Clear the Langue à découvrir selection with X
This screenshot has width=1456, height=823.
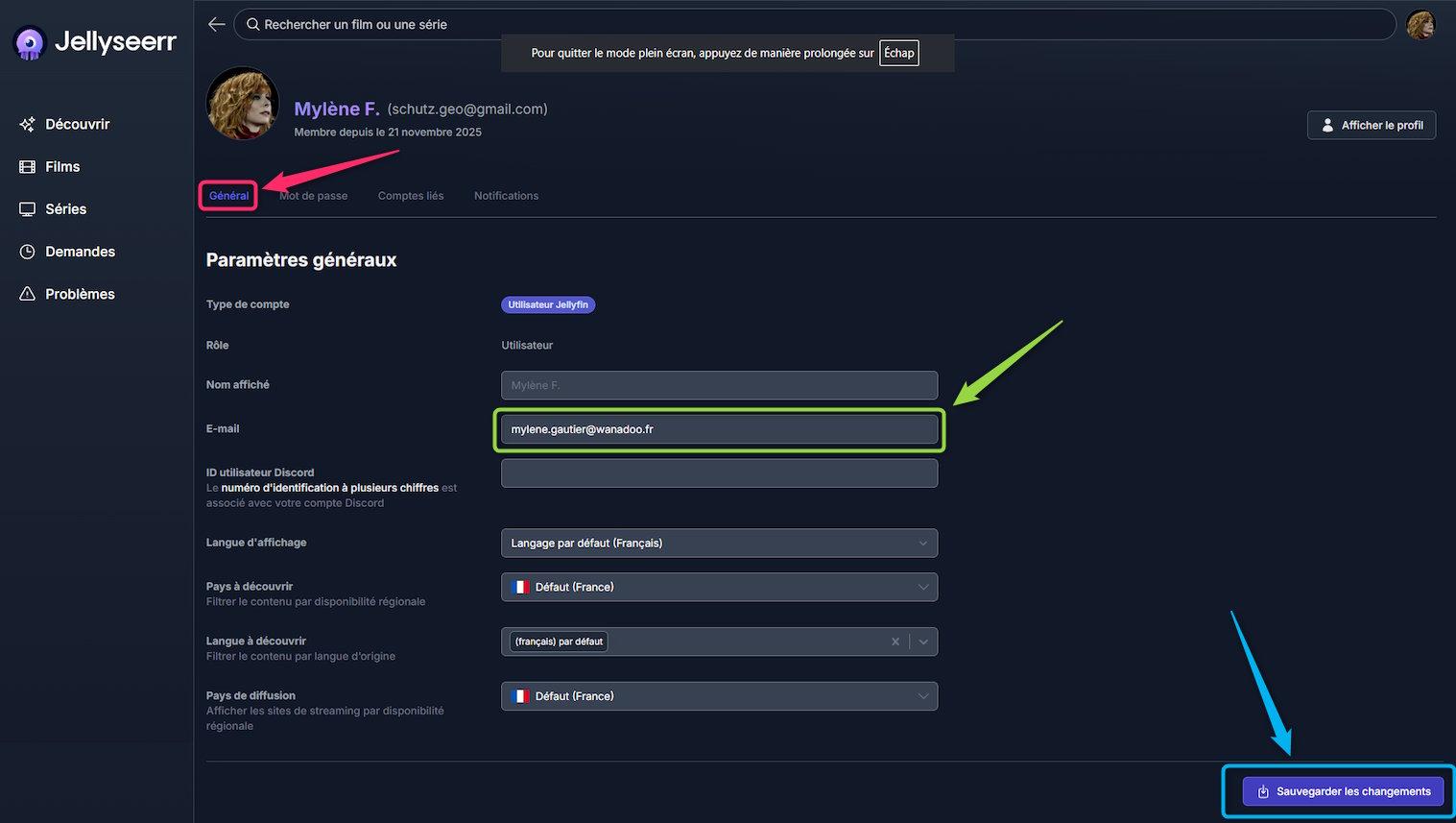[x=895, y=641]
